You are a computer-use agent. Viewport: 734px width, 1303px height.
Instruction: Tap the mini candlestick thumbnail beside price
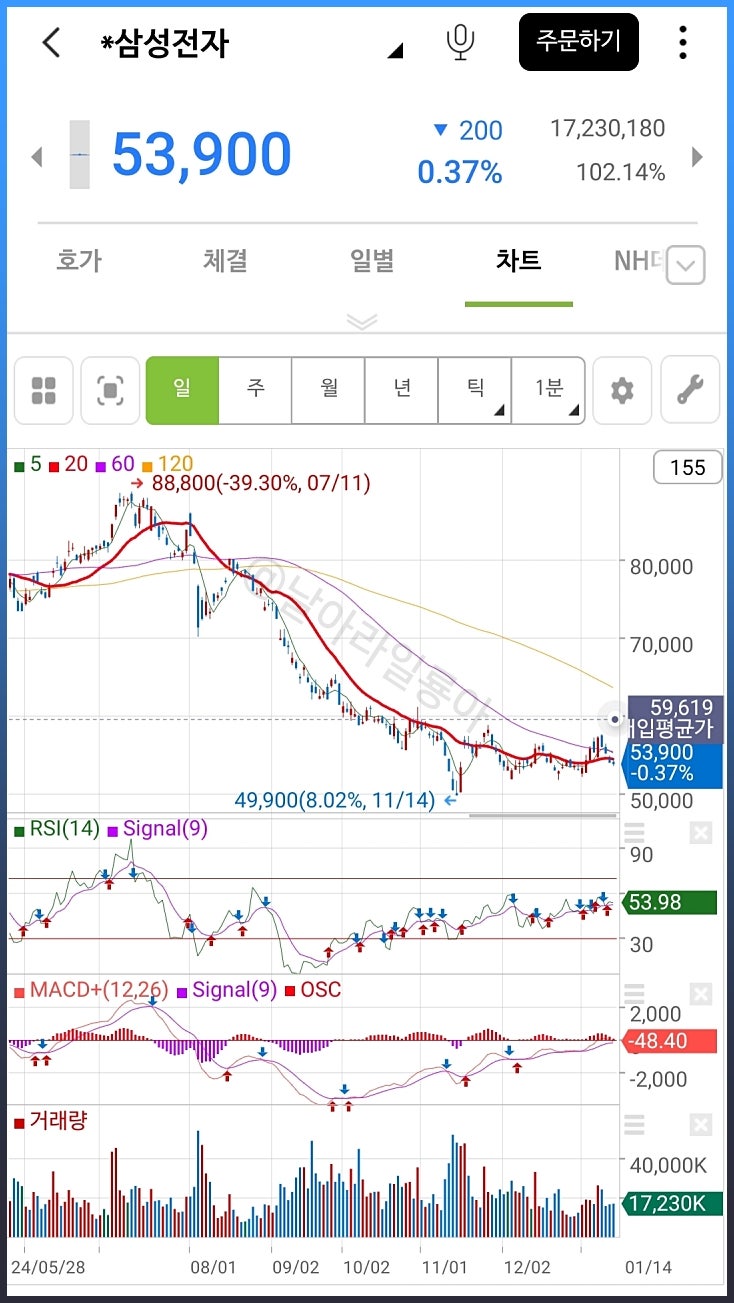coord(79,155)
